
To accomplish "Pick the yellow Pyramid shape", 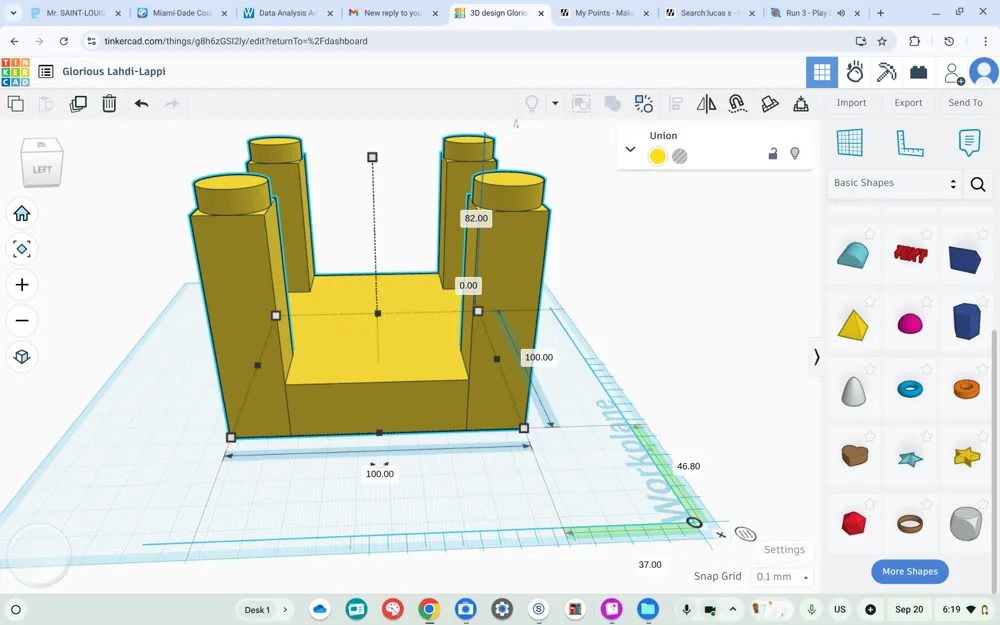I will (x=853, y=325).
